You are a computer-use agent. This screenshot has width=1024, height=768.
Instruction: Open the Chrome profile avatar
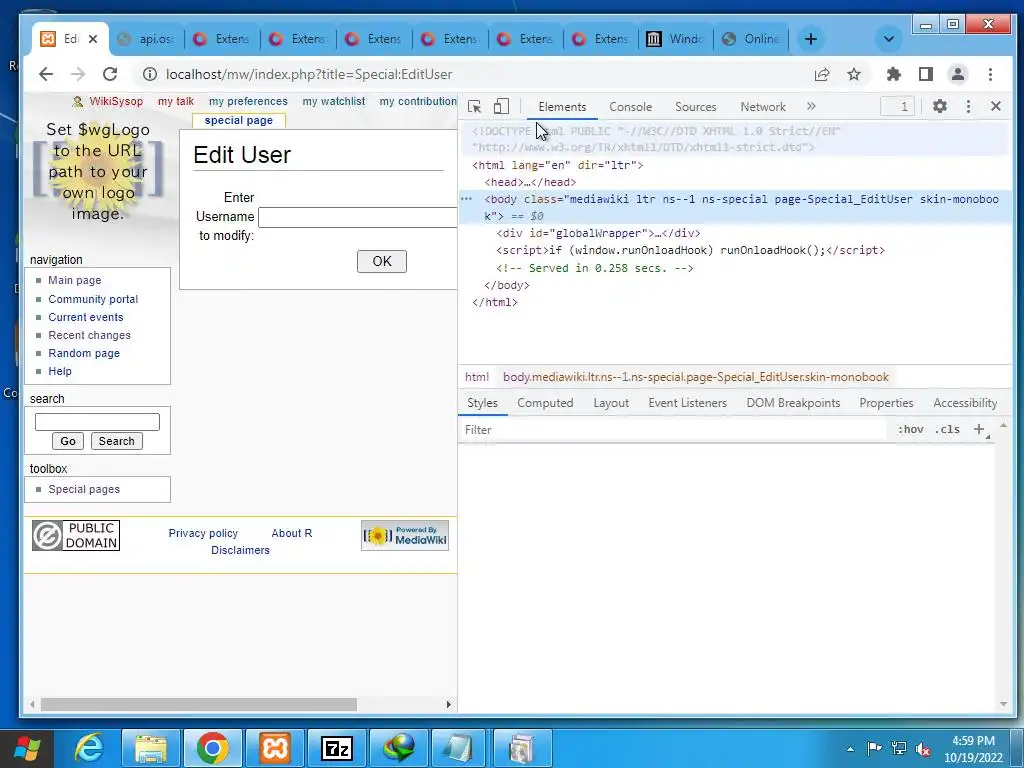(958, 74)
